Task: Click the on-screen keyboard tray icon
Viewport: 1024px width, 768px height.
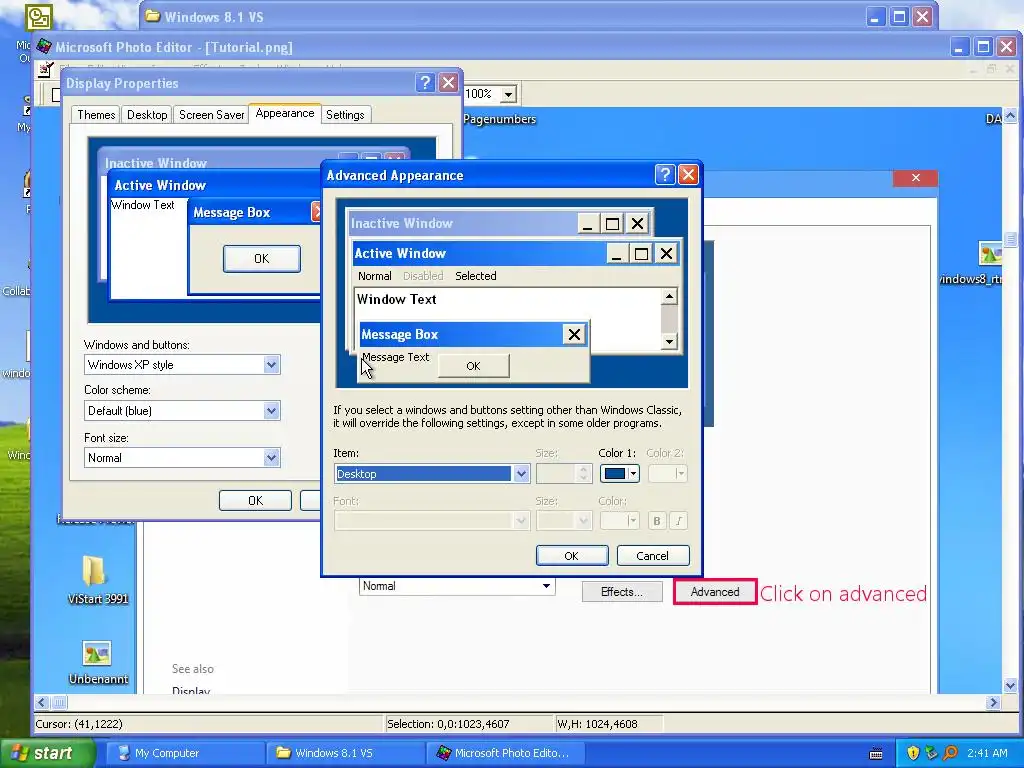Action: (x=876, y=754)
